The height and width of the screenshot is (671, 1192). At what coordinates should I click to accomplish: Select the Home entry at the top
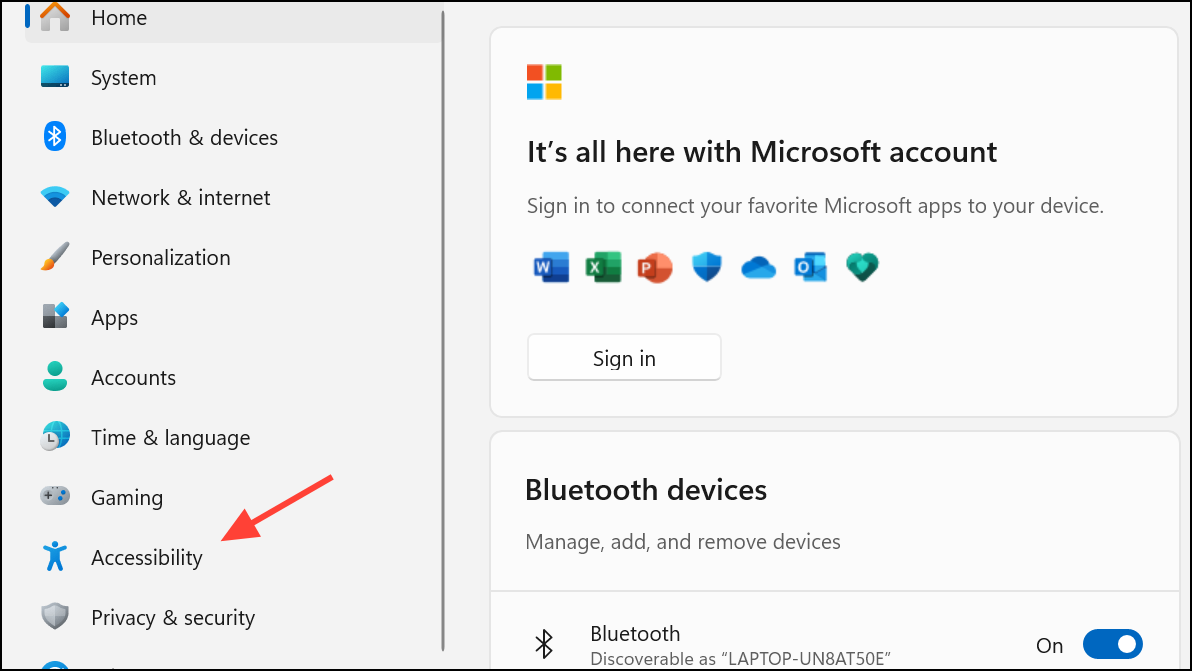(x=55, y=17)
